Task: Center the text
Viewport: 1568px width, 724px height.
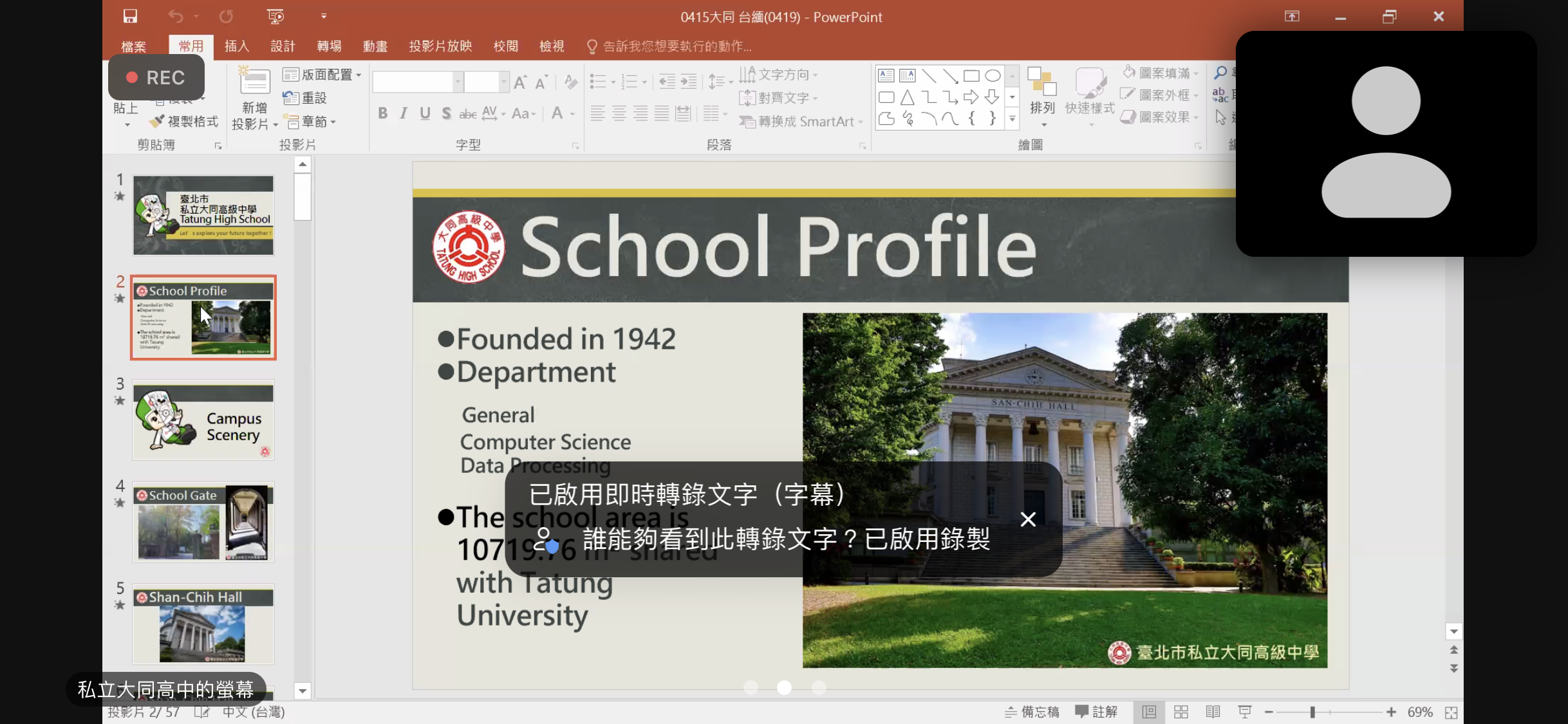Action: point(619,114)
